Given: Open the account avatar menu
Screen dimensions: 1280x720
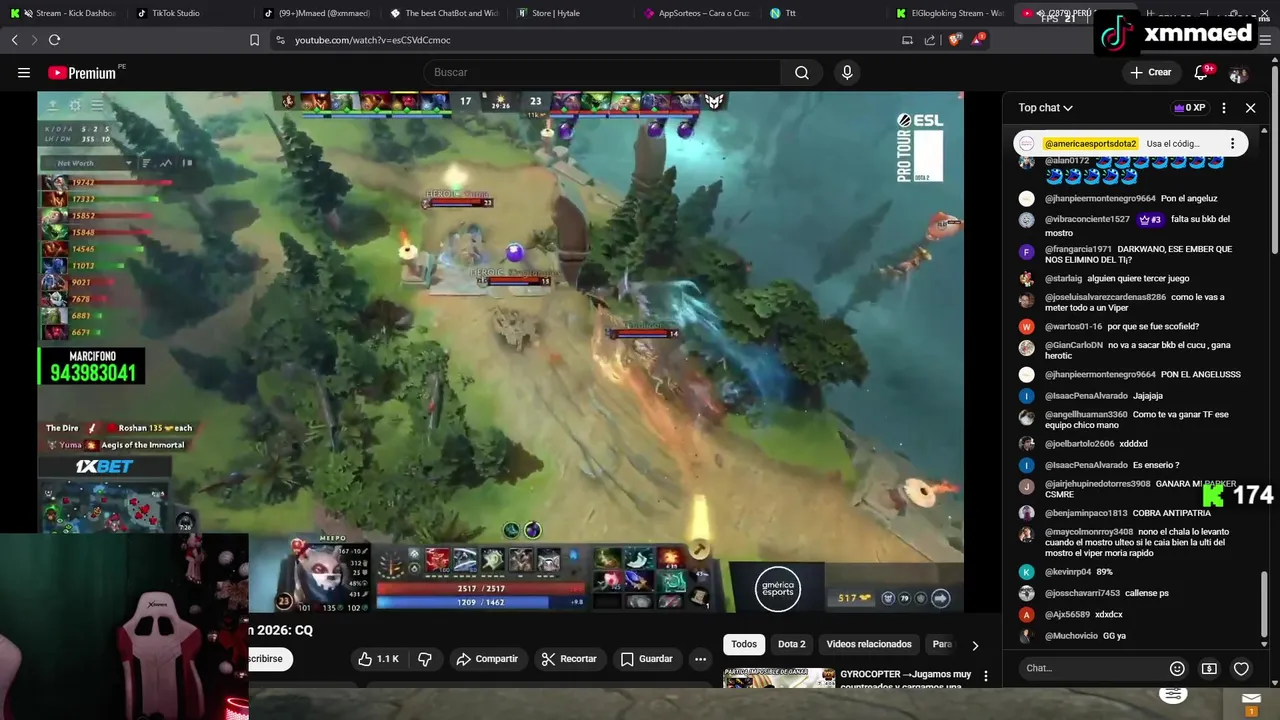Looking at the screenshot, I should (1238, 73).
